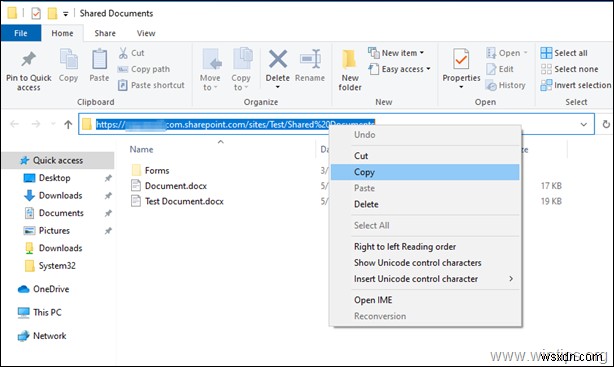Viewport: 614px width, 367px height.
Task: Open Quick Access Toolbar customize arrow
Action: [x=65, y=14]
